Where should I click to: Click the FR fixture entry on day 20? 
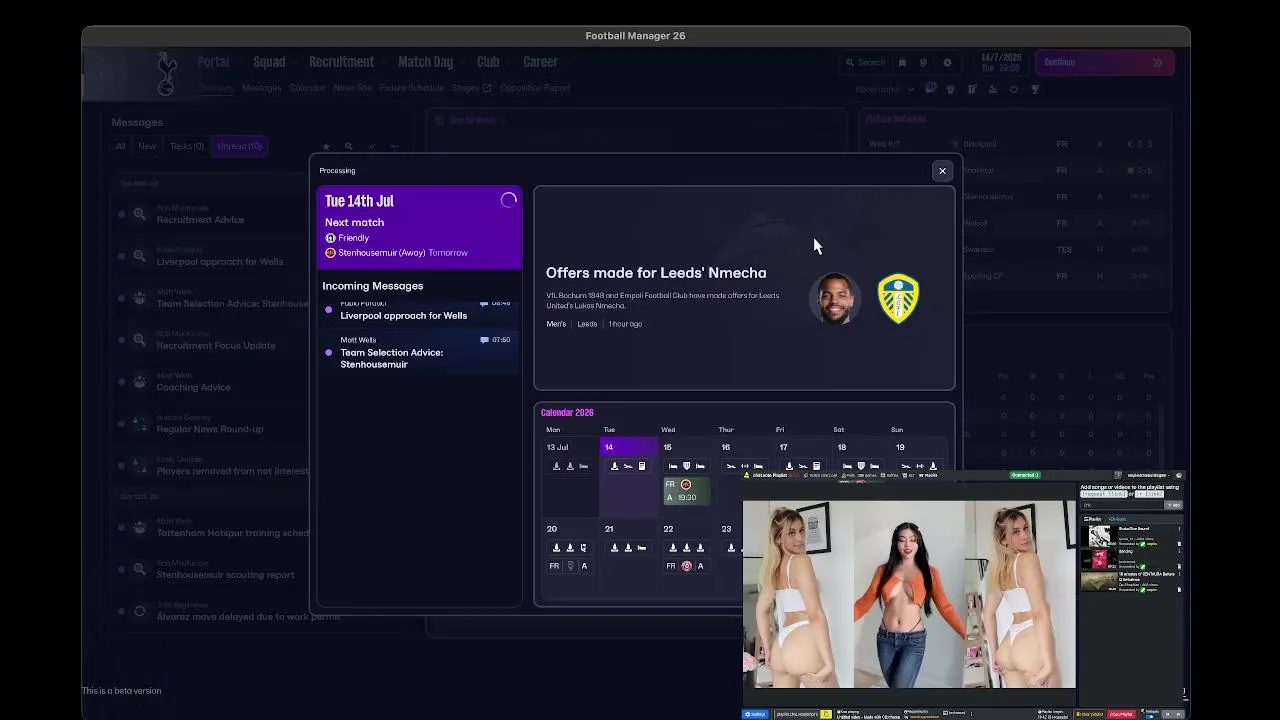click(569, 566)
